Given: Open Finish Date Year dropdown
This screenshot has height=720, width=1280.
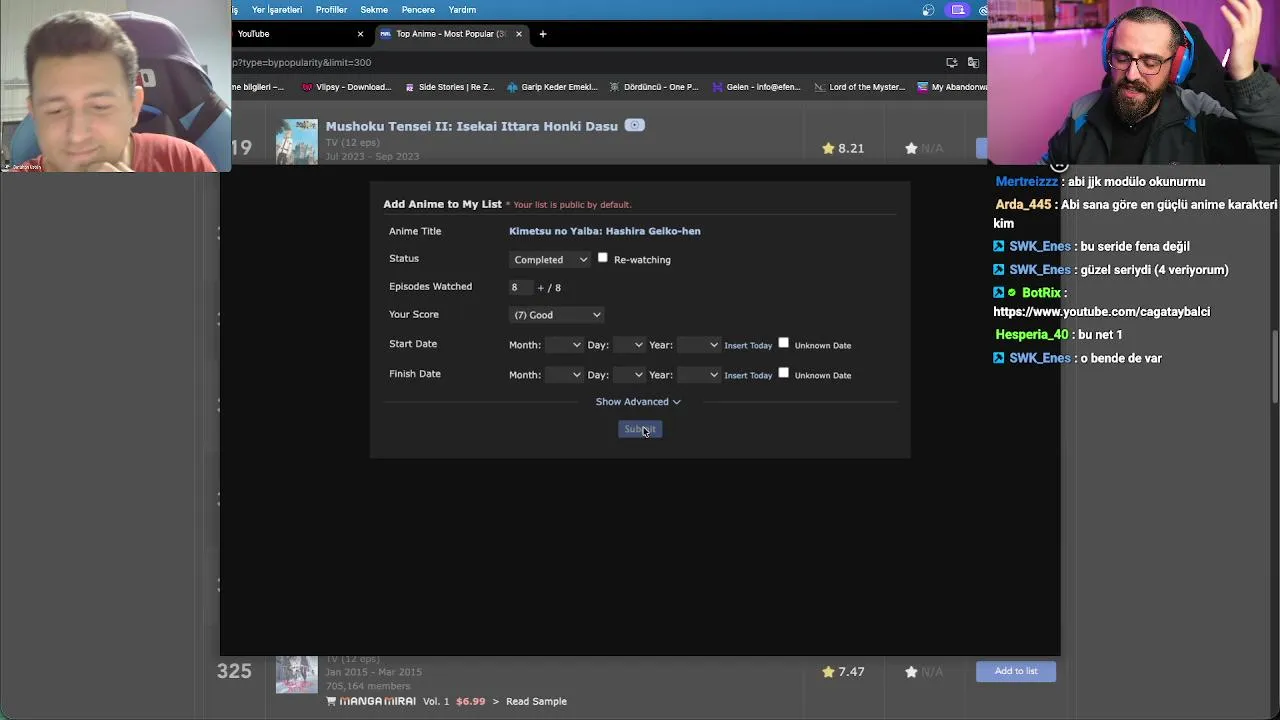Looking at the screenshot, I should (x=698, y=375).
